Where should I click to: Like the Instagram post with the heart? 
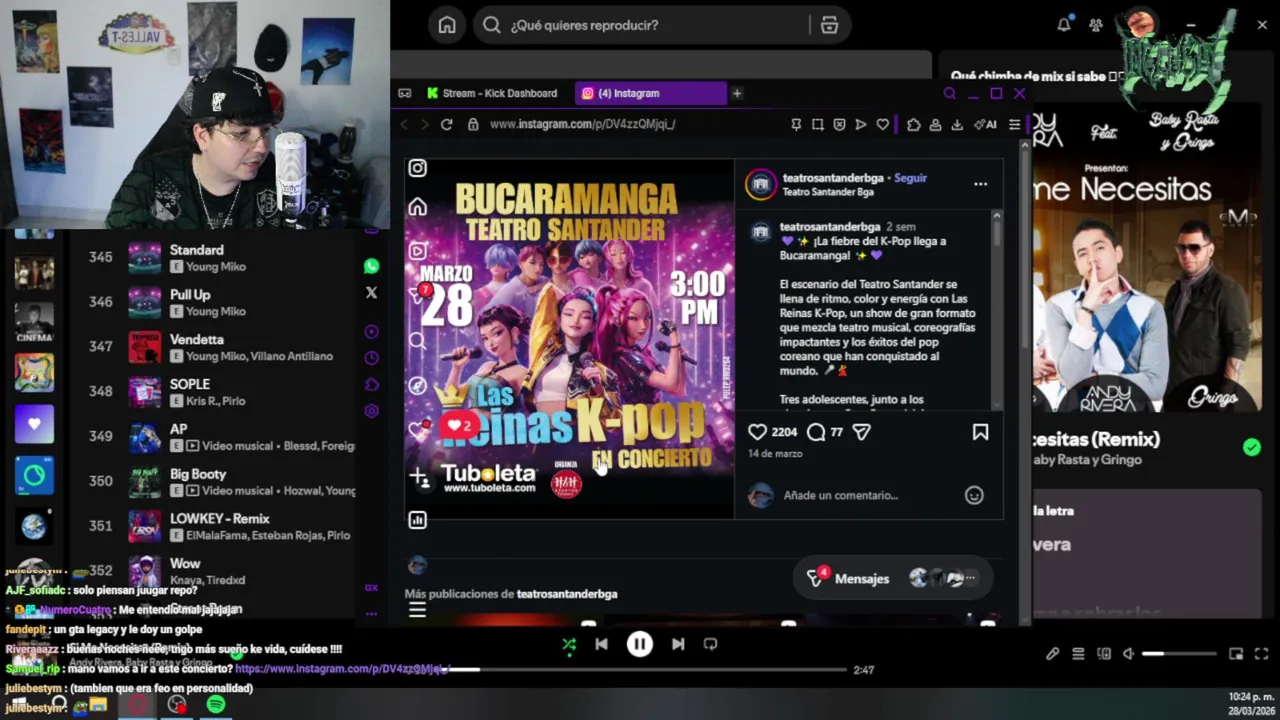[x=758, y=432]
